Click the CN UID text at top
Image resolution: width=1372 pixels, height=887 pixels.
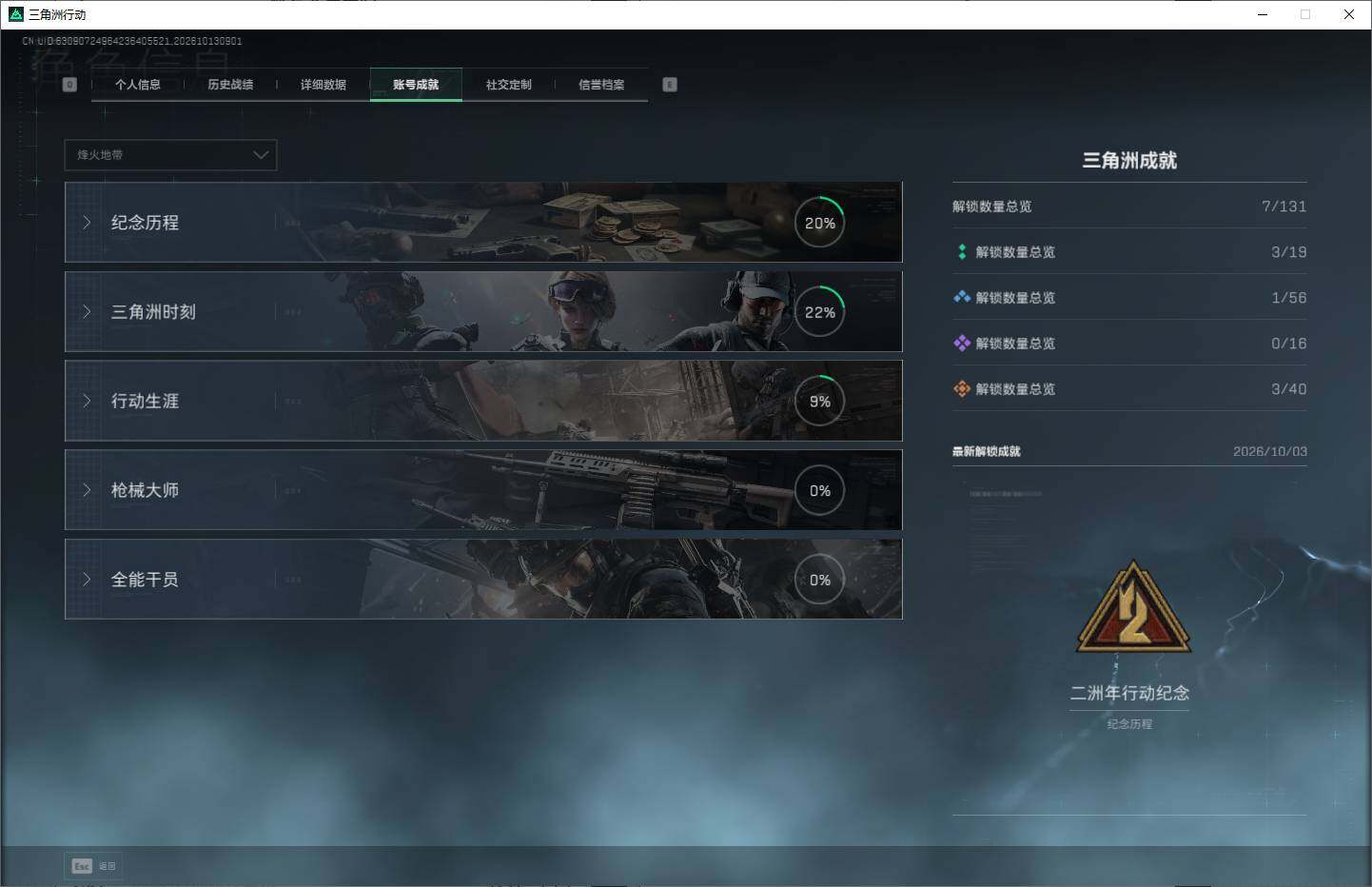tap(132, 41)
